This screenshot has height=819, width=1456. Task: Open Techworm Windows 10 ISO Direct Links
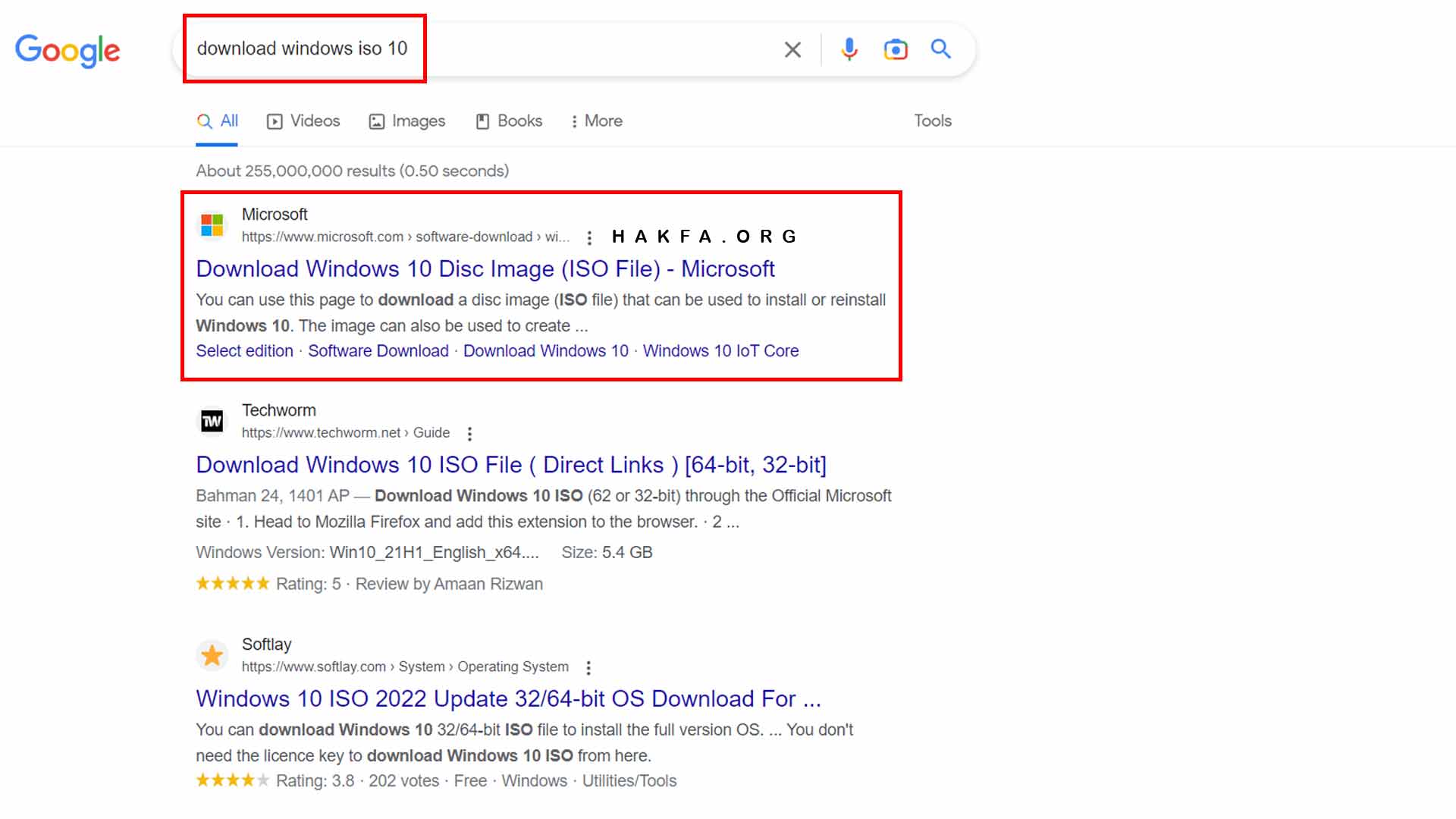click(511, 465)
